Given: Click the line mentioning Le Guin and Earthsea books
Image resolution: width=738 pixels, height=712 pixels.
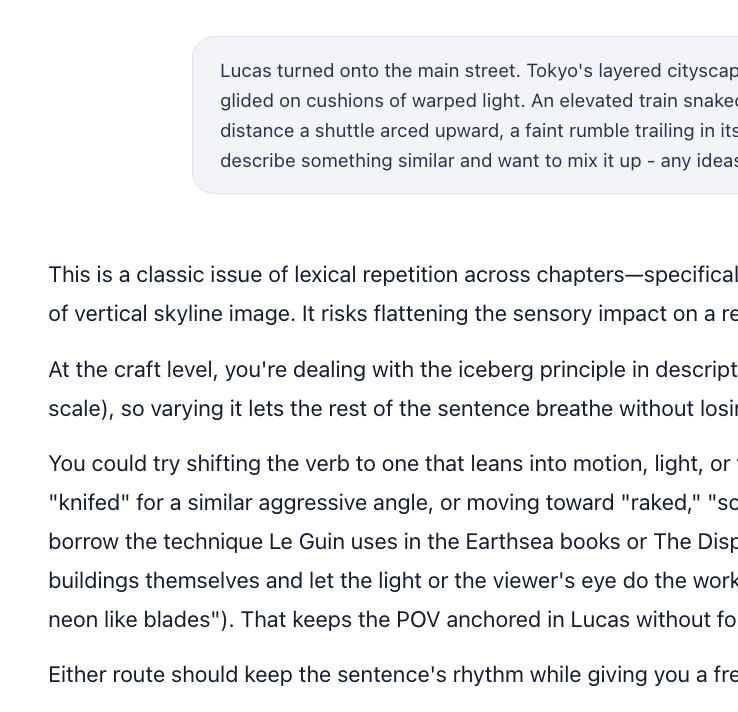Looking at the screenshot, I should pyautogui.click(x=393, y=542).
